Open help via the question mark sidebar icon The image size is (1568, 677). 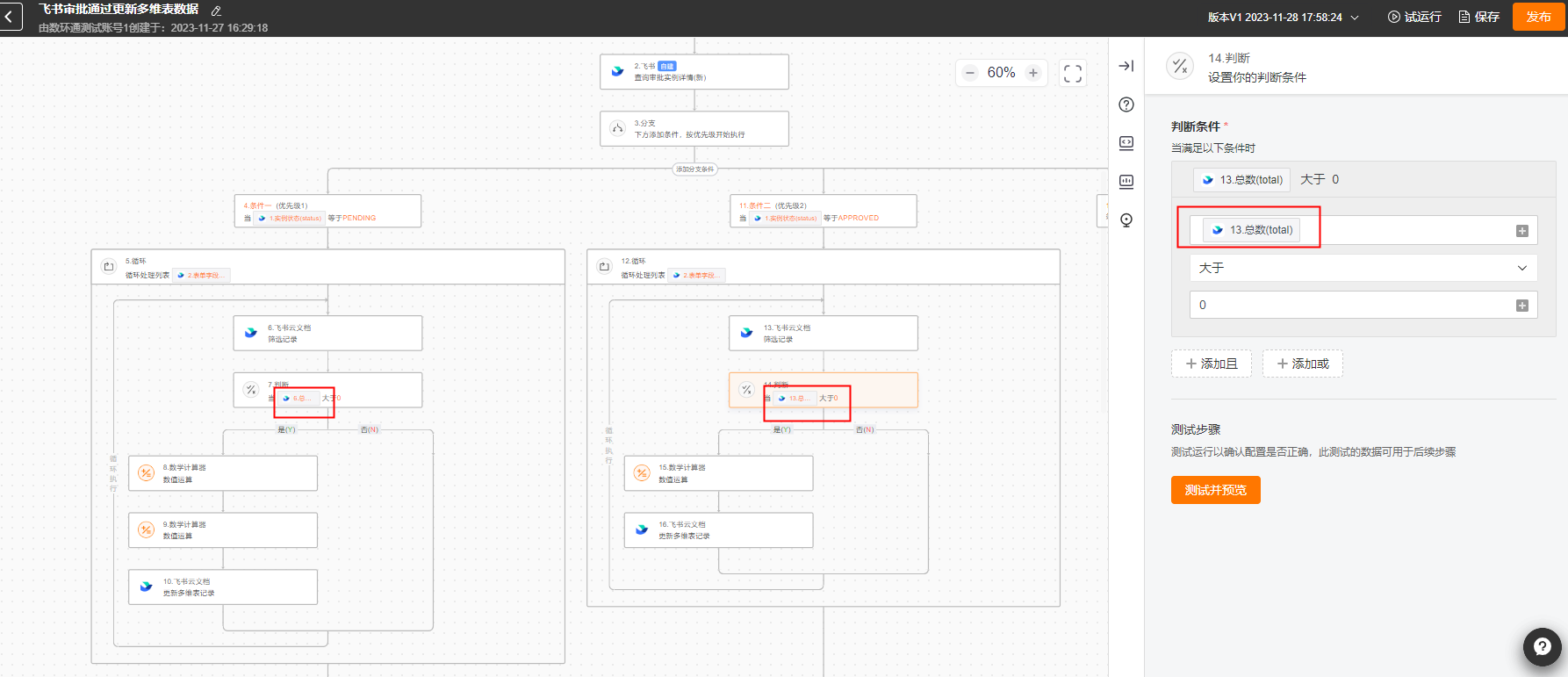1126,104
